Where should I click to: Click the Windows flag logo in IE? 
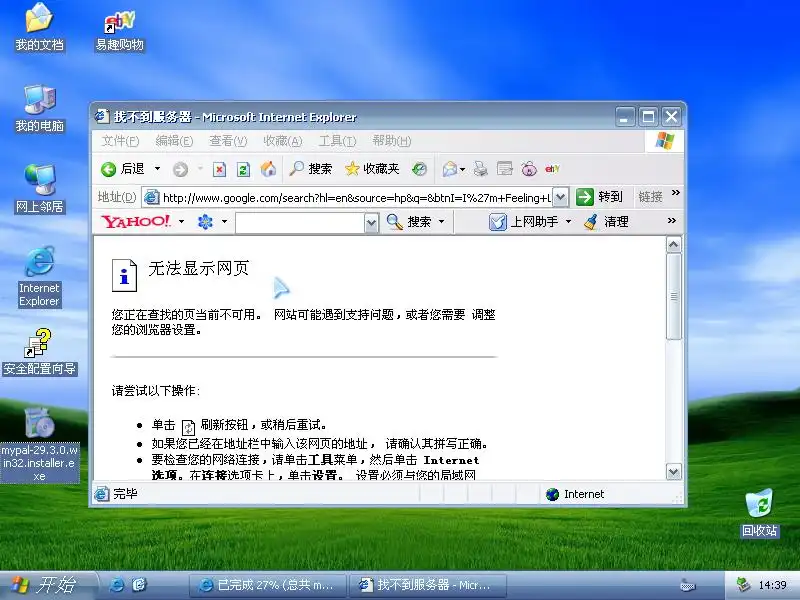click(664, 140)
